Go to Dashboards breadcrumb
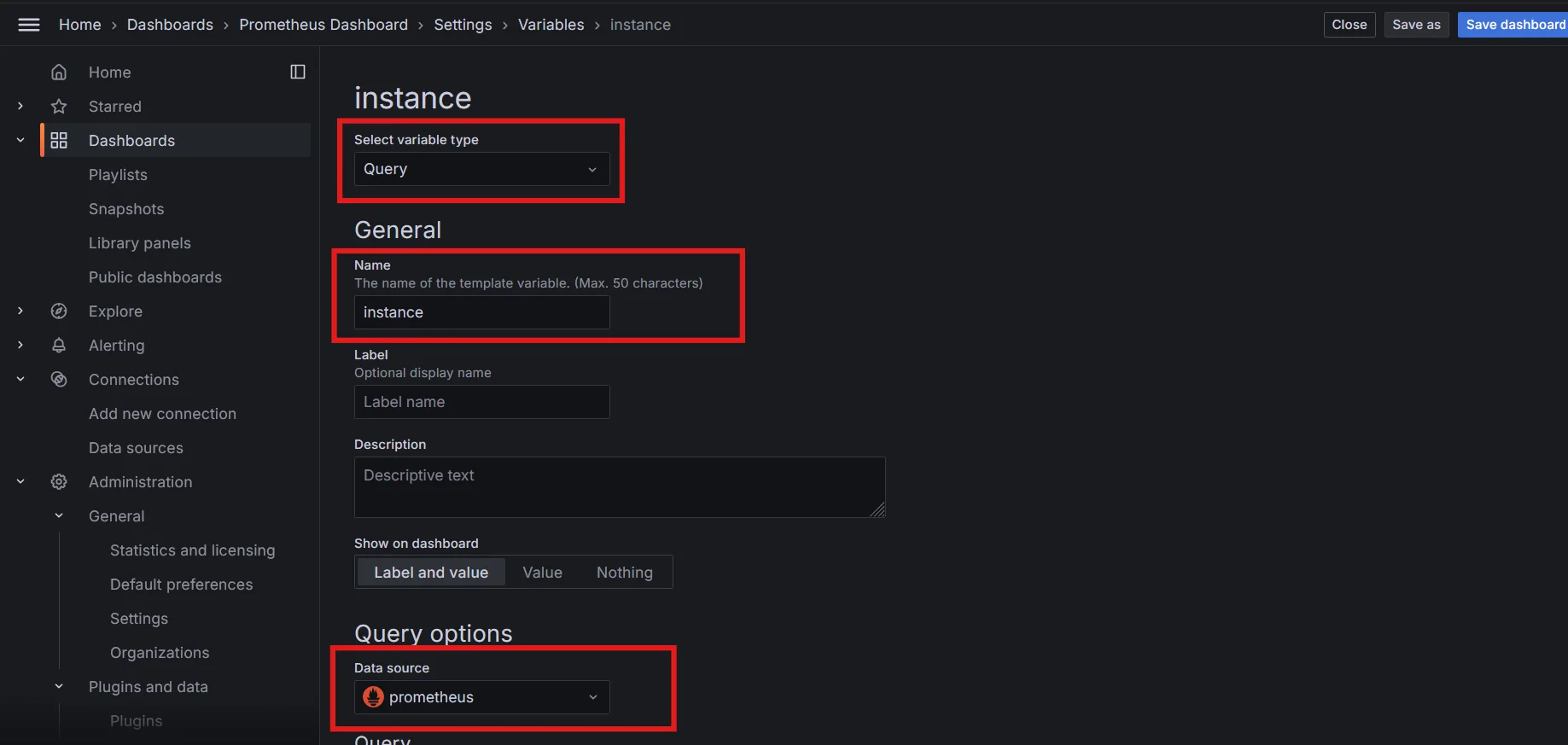This screenshot has height=745, width=1568. (170, 25)
